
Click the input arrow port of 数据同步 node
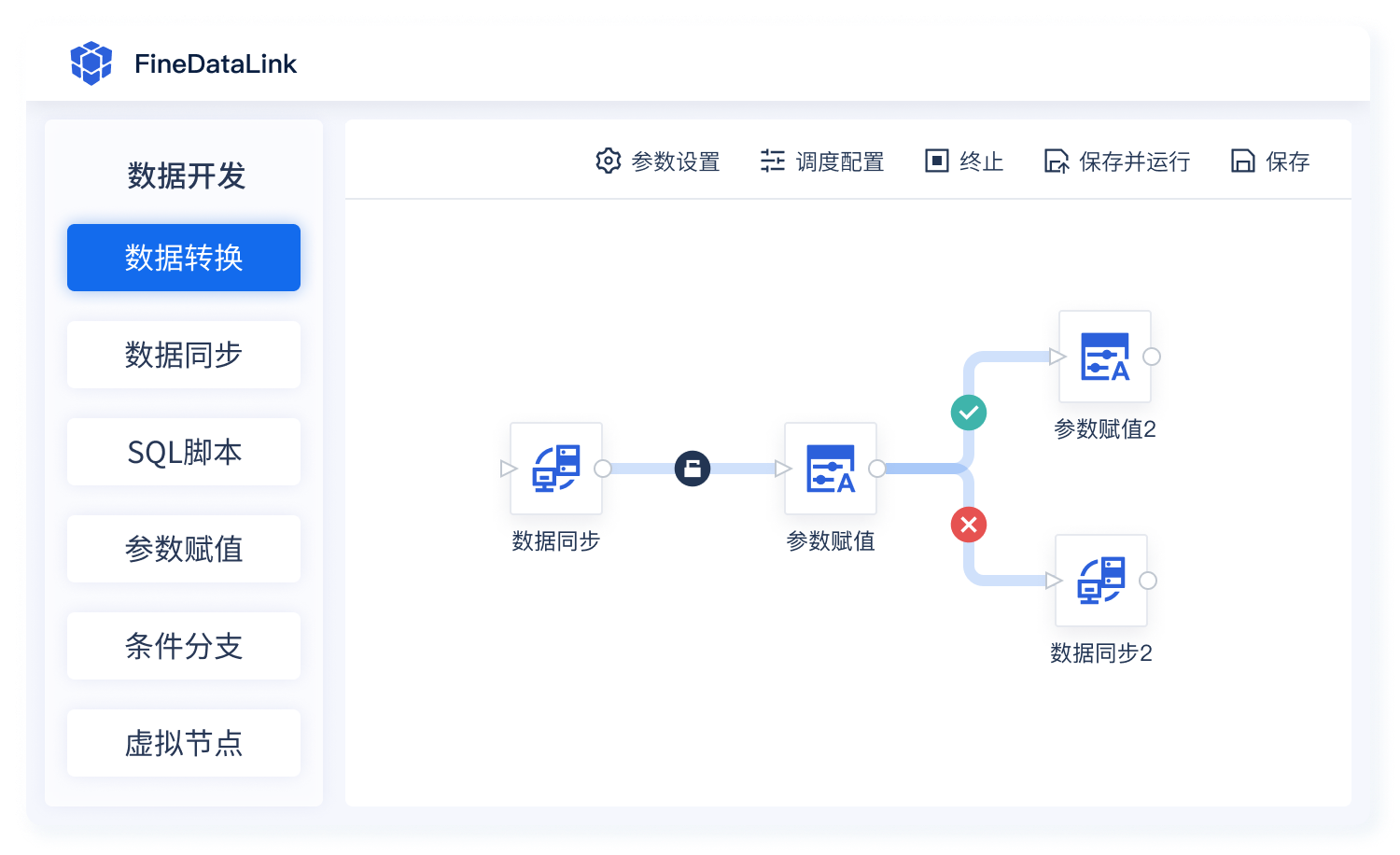pos(508,469)
